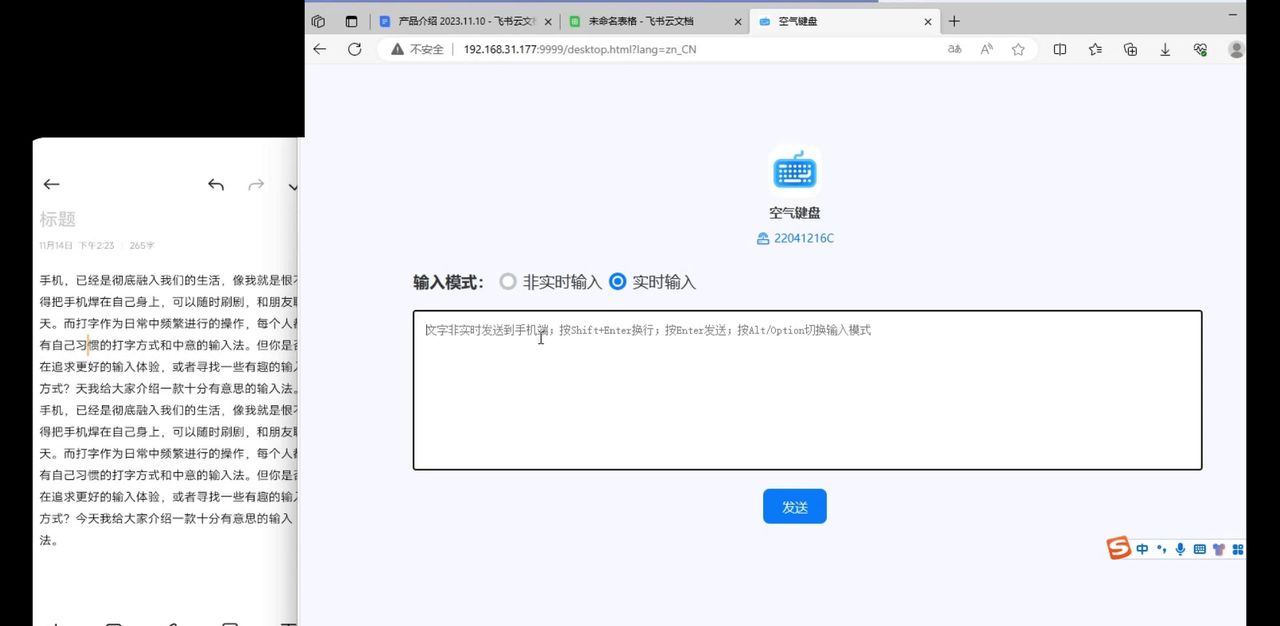
Task: Toggle punctuation mode in Sogou bar
Action: pos(1161,549)
